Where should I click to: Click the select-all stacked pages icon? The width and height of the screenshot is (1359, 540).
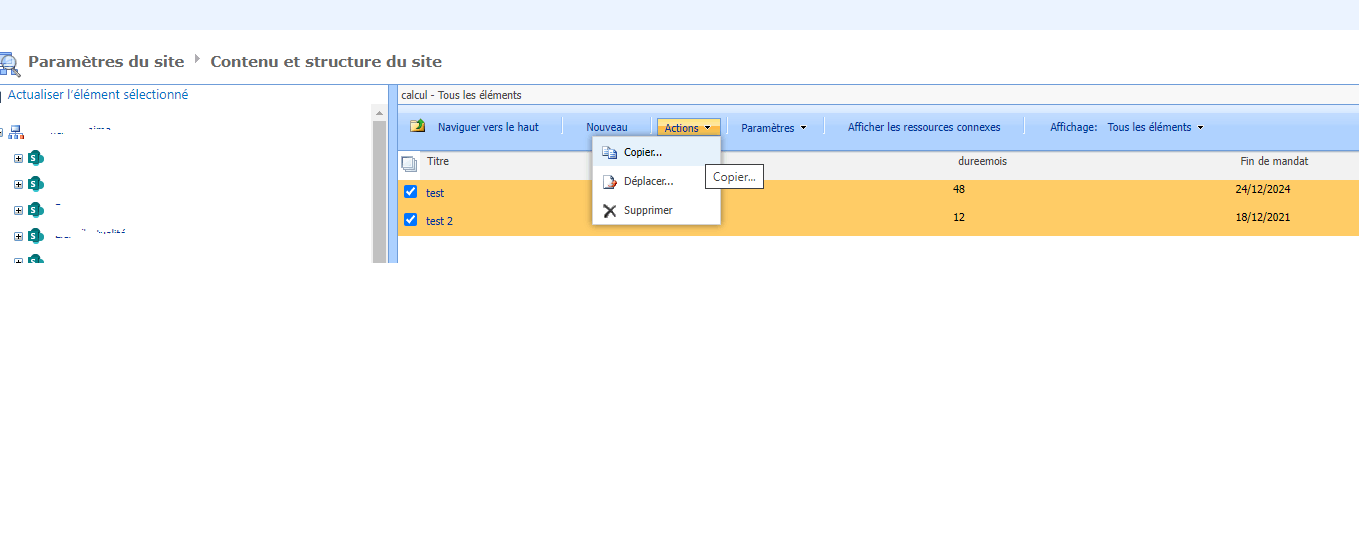(x=409, y=164)
